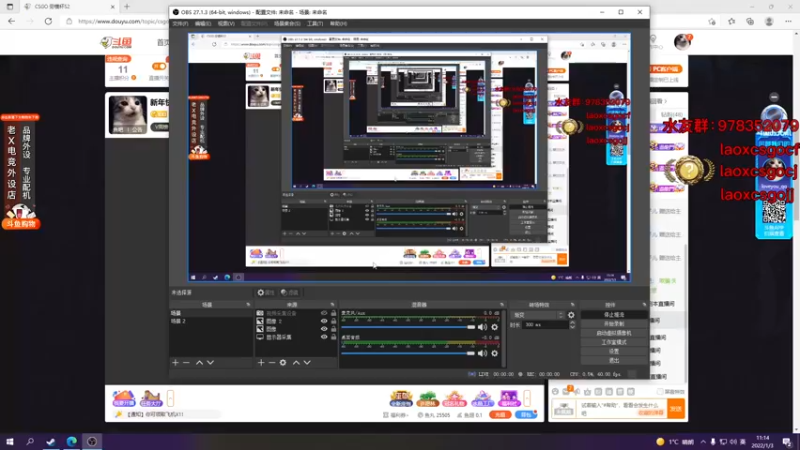Add a new scene in OBS Scenes panel

pos(176,363)
